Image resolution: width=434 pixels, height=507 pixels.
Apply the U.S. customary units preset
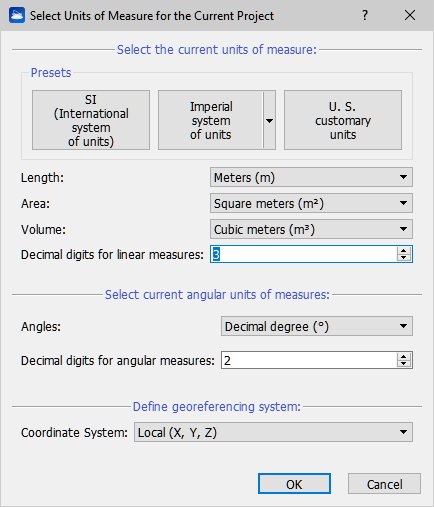pos(343,120)
